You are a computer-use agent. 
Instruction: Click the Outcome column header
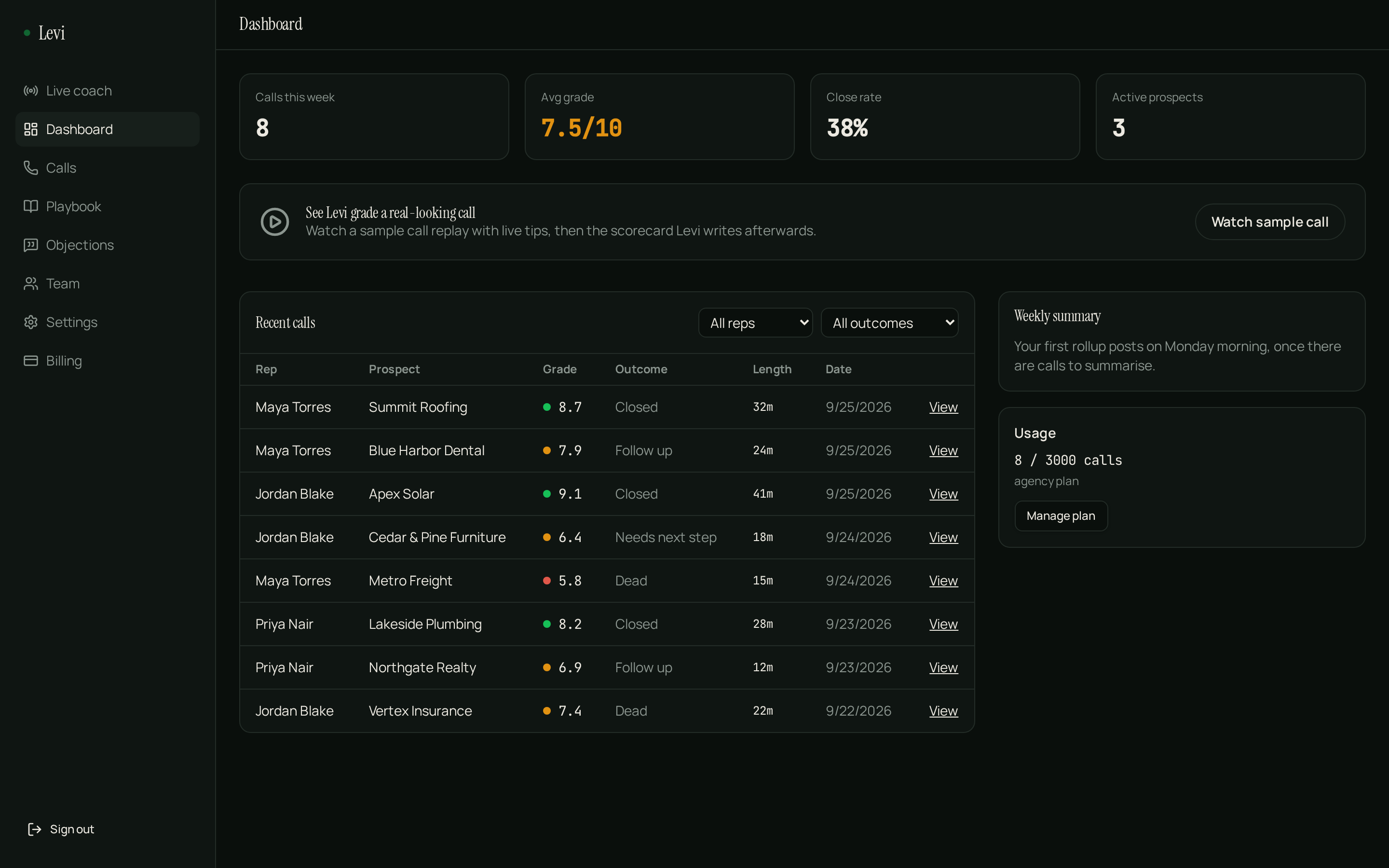(x=641, y=369)
